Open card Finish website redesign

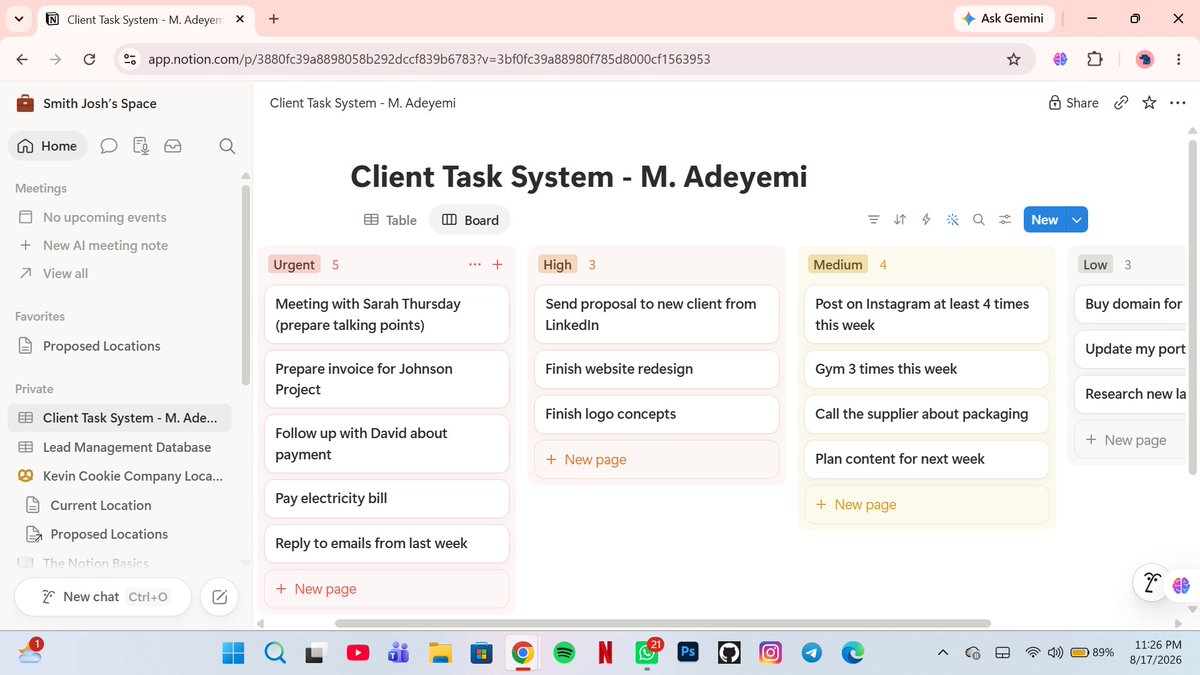point(656,369)
